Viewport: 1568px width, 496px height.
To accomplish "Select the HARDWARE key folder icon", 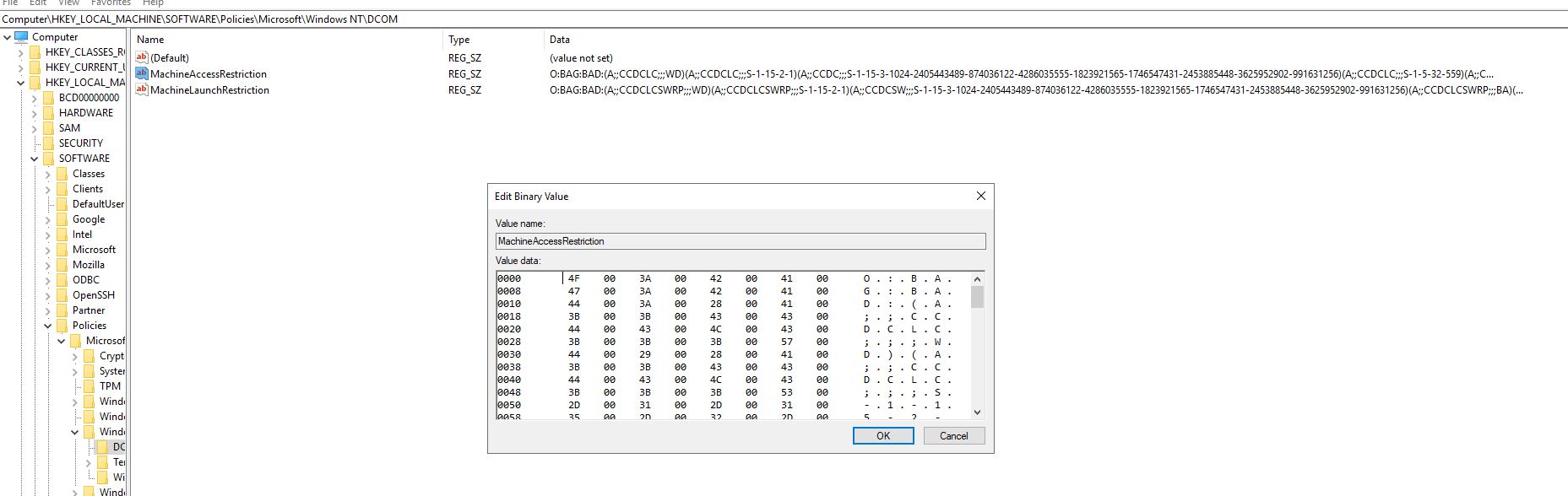I will 48,112.
